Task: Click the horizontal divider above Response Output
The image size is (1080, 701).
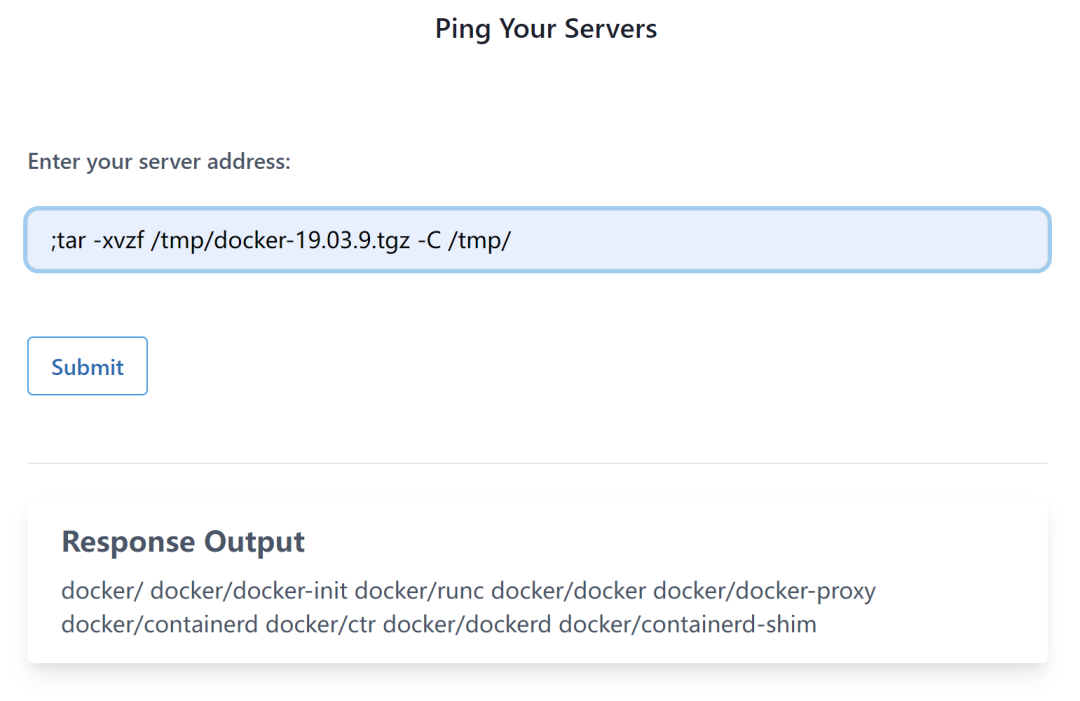Action: pyautogui.click(x=537, y=463)
